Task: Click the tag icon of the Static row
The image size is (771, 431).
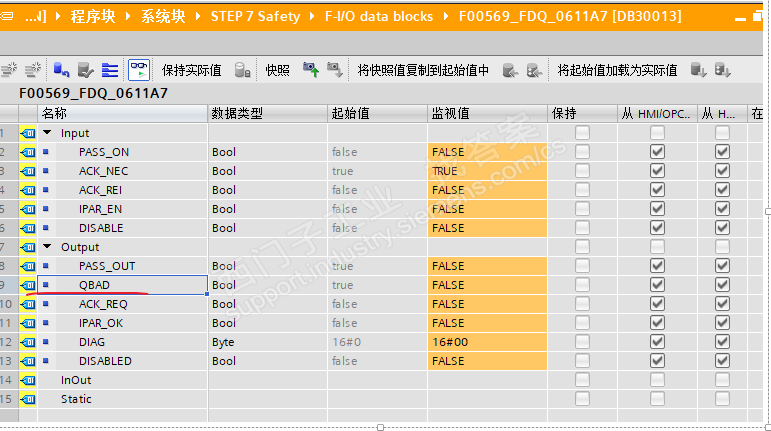Action: coord(28,399)
